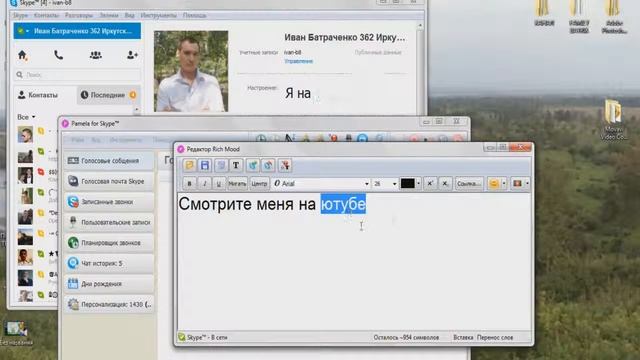Screen dimensions: 640x360
Task: Click the Skype contact search field
Action: [x=78, y=75]
